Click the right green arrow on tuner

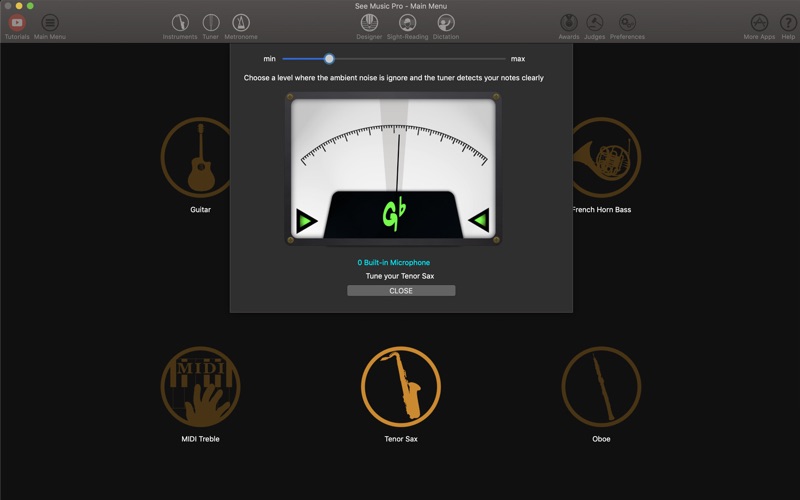479,220
